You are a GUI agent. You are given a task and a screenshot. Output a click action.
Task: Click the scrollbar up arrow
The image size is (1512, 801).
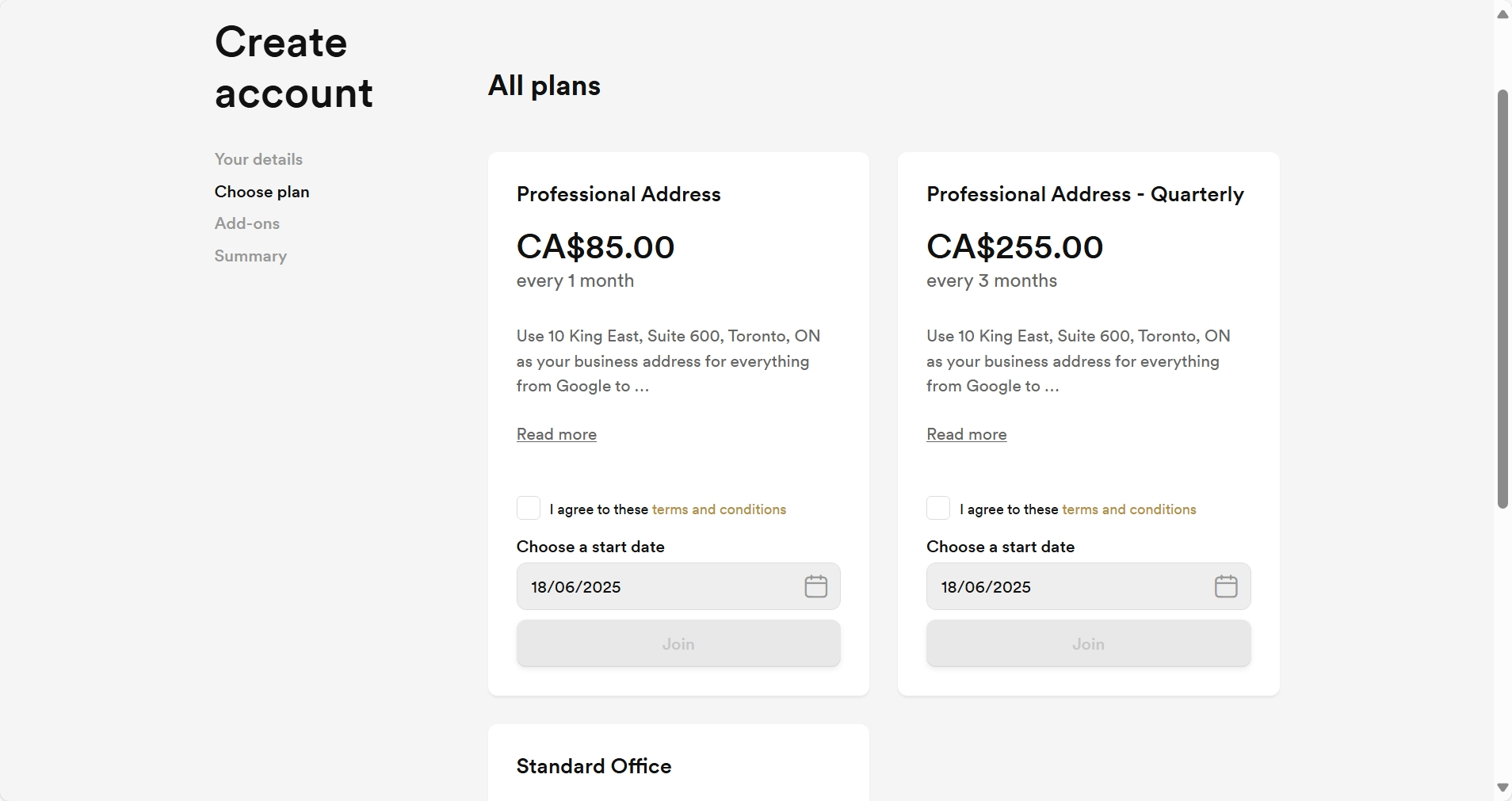1502,14
